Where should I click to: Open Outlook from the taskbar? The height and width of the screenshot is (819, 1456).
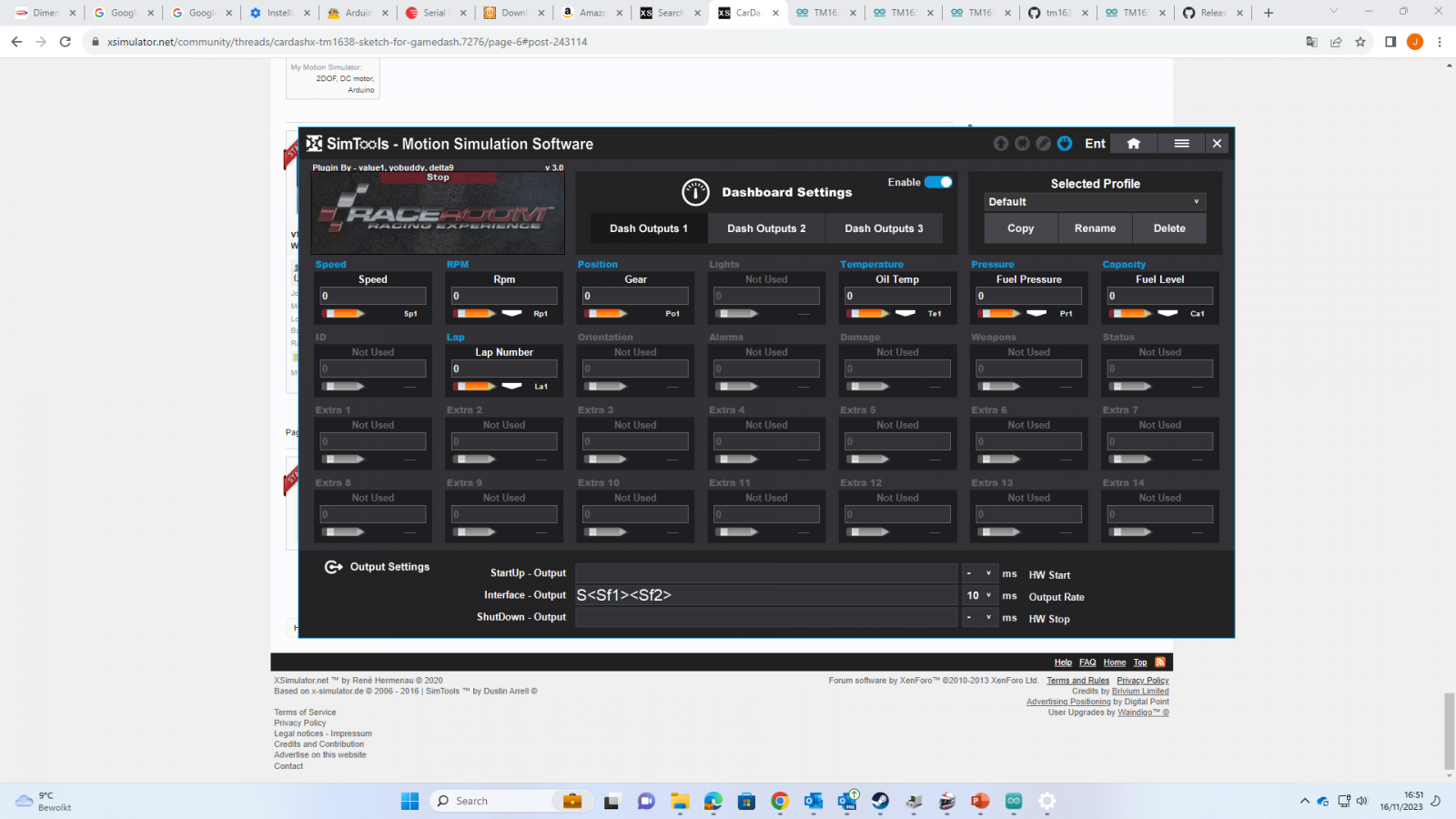click(814, 801)
